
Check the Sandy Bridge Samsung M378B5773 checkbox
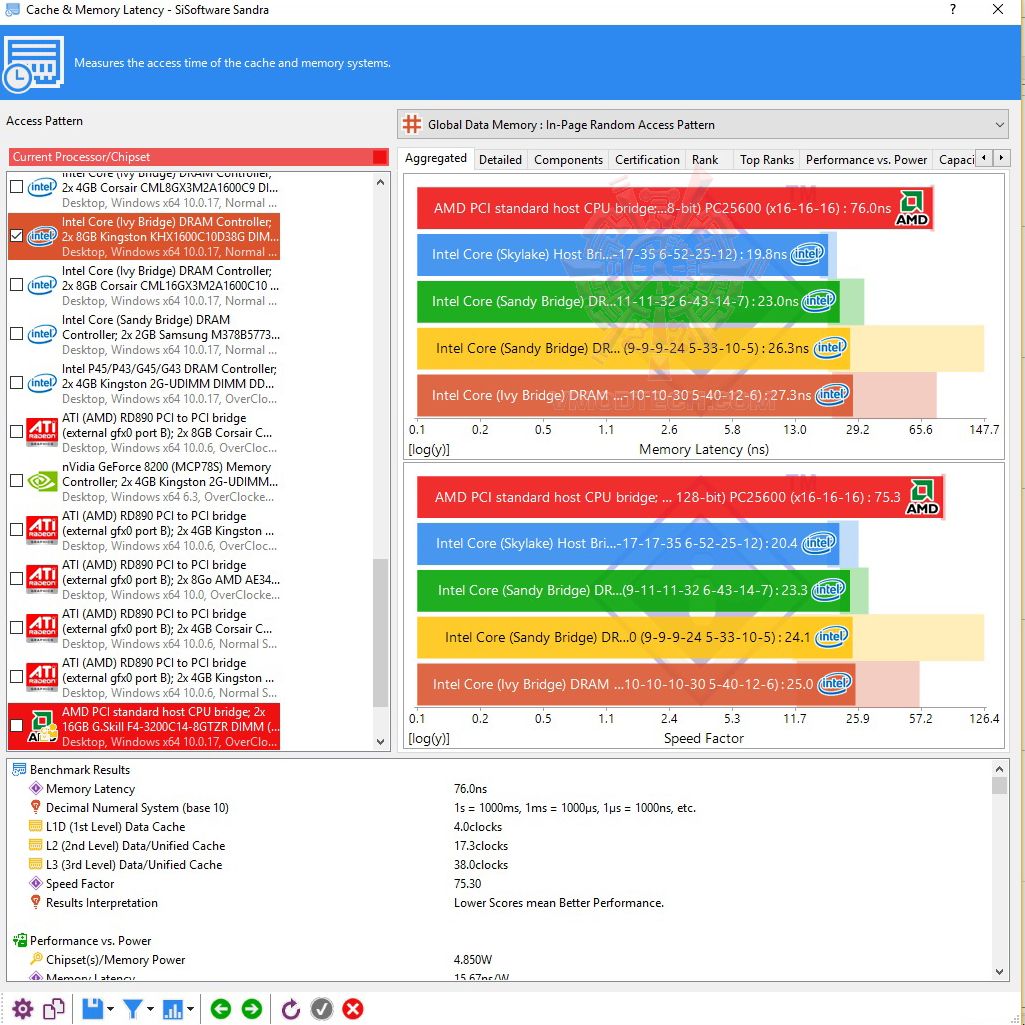point(17,334)
